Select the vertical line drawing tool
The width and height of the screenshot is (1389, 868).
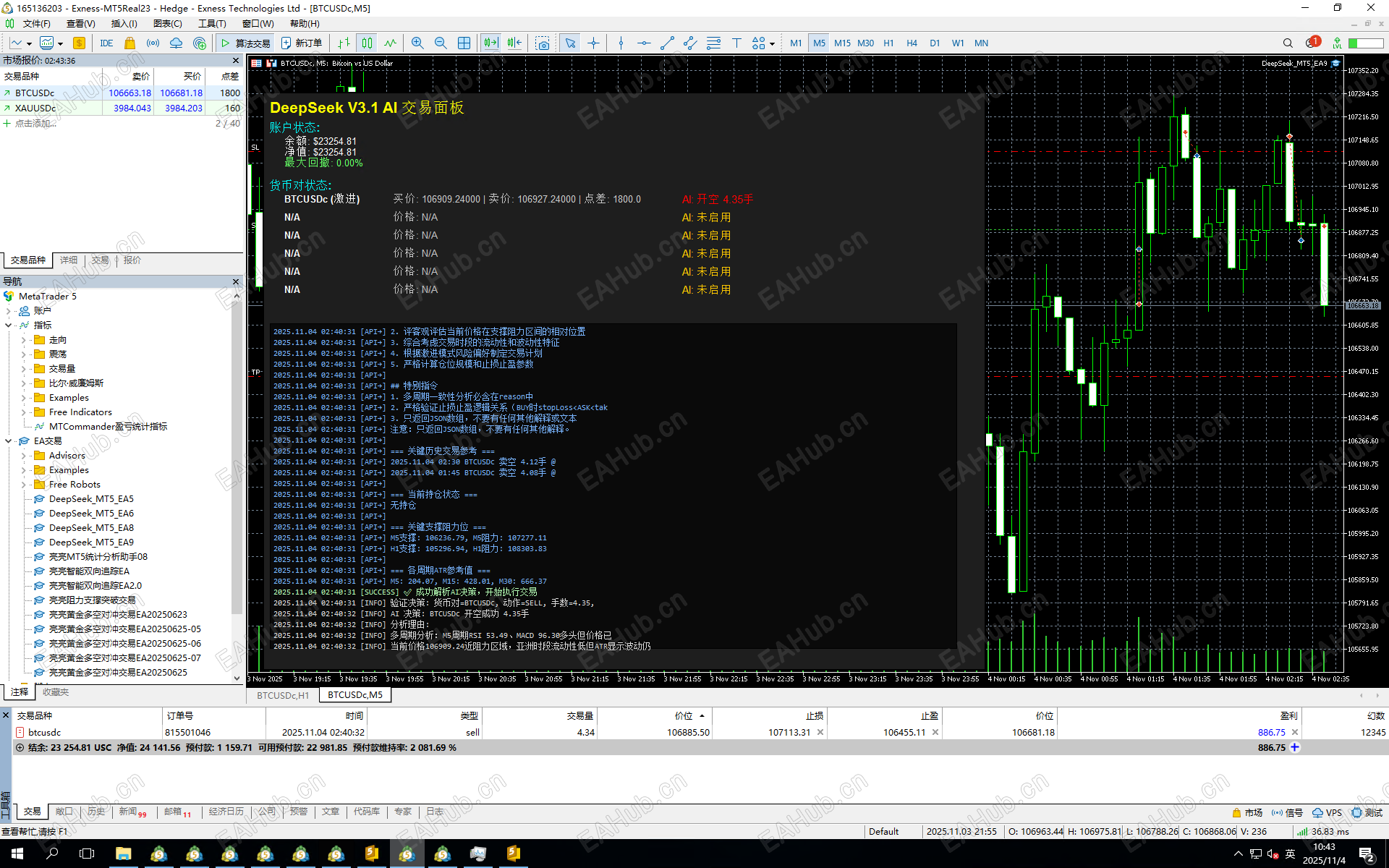pyautogui.click(x=621, y=43)
